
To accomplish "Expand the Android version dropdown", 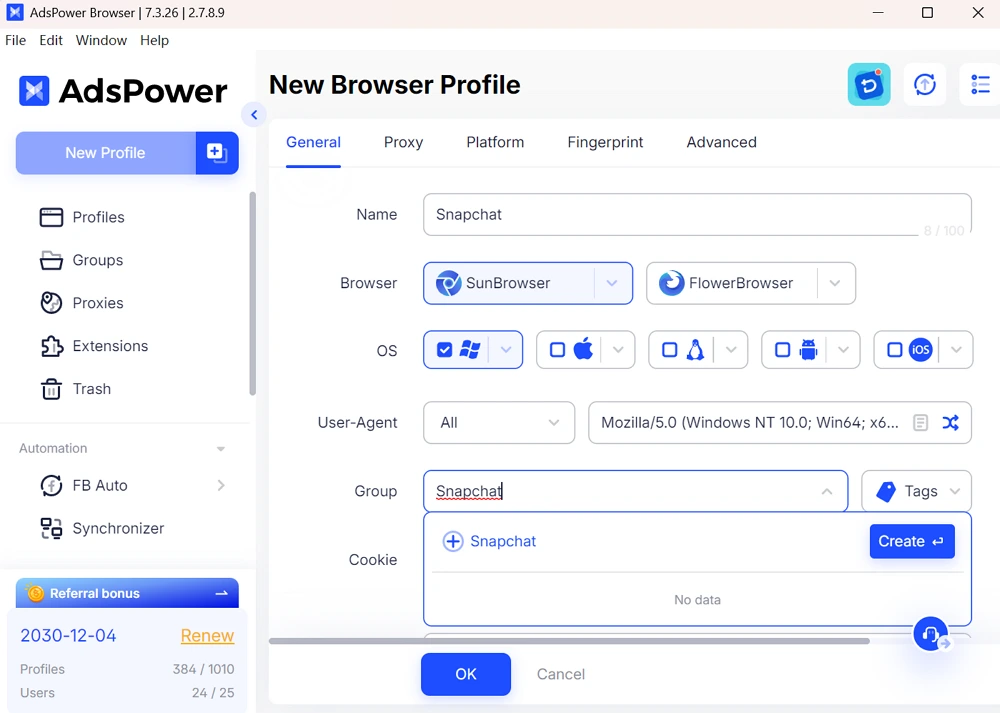I will click(843, 349).
